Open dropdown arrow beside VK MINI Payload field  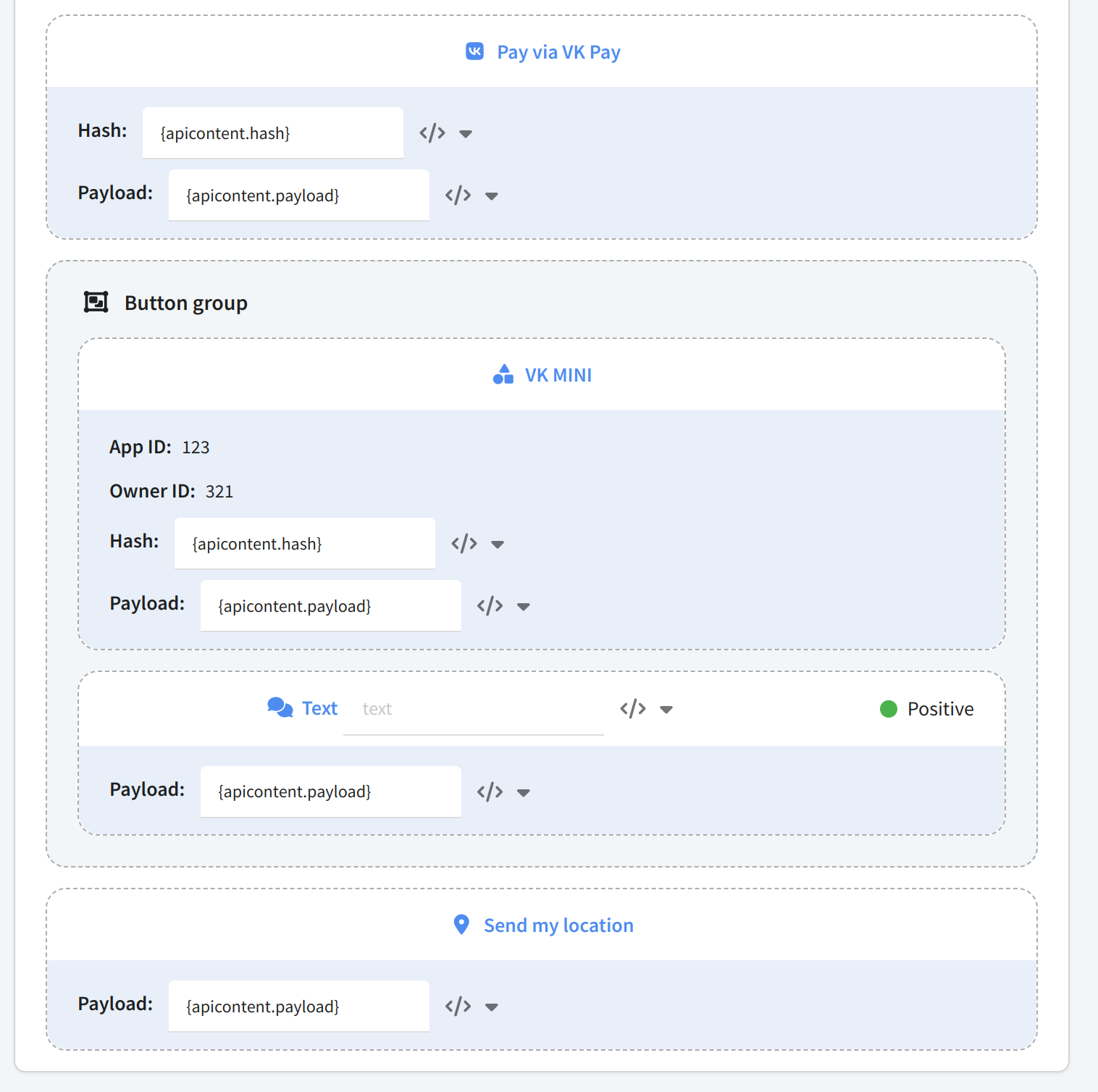[524, 607]
